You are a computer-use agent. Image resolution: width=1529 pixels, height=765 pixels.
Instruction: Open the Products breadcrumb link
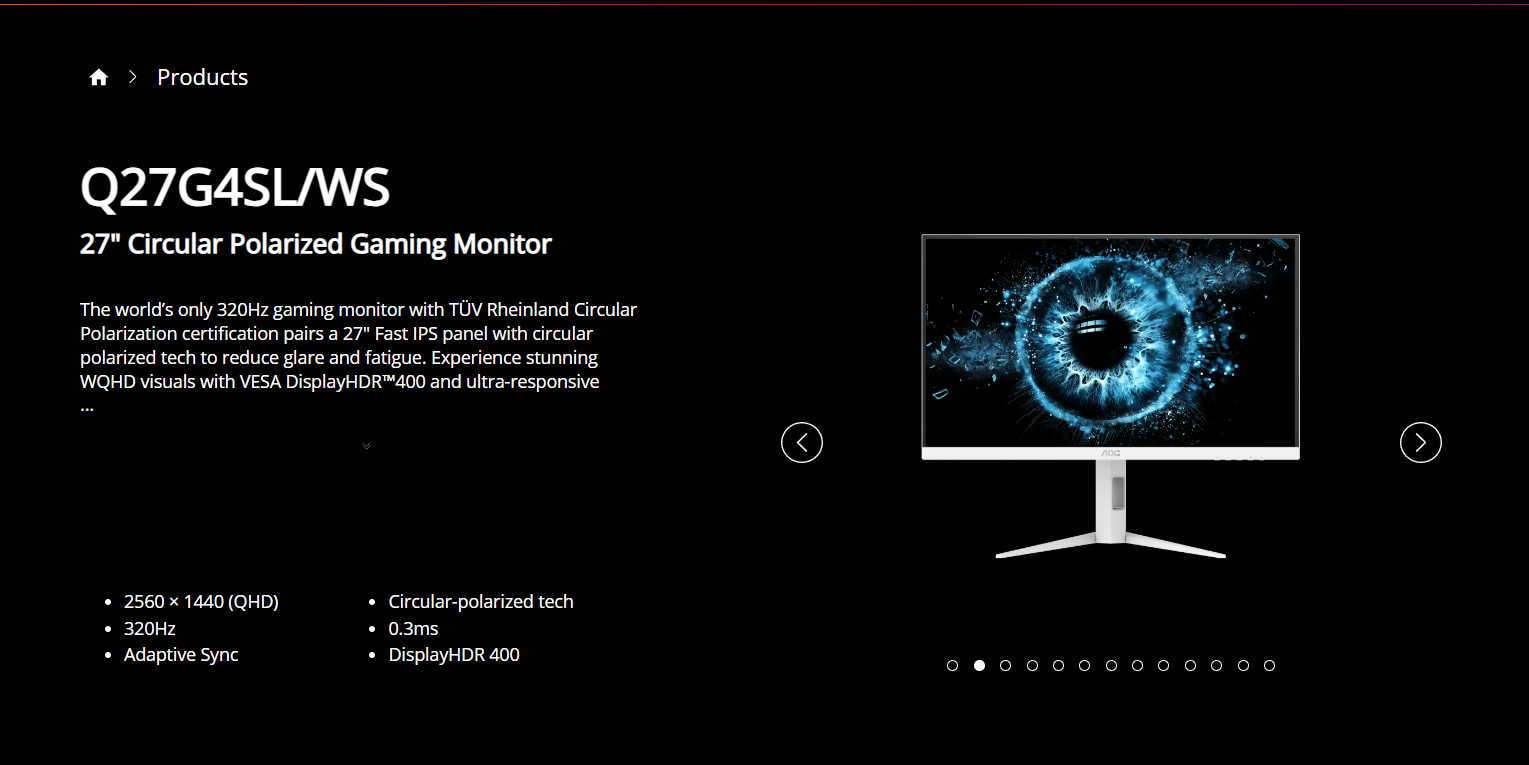(202, 77)
